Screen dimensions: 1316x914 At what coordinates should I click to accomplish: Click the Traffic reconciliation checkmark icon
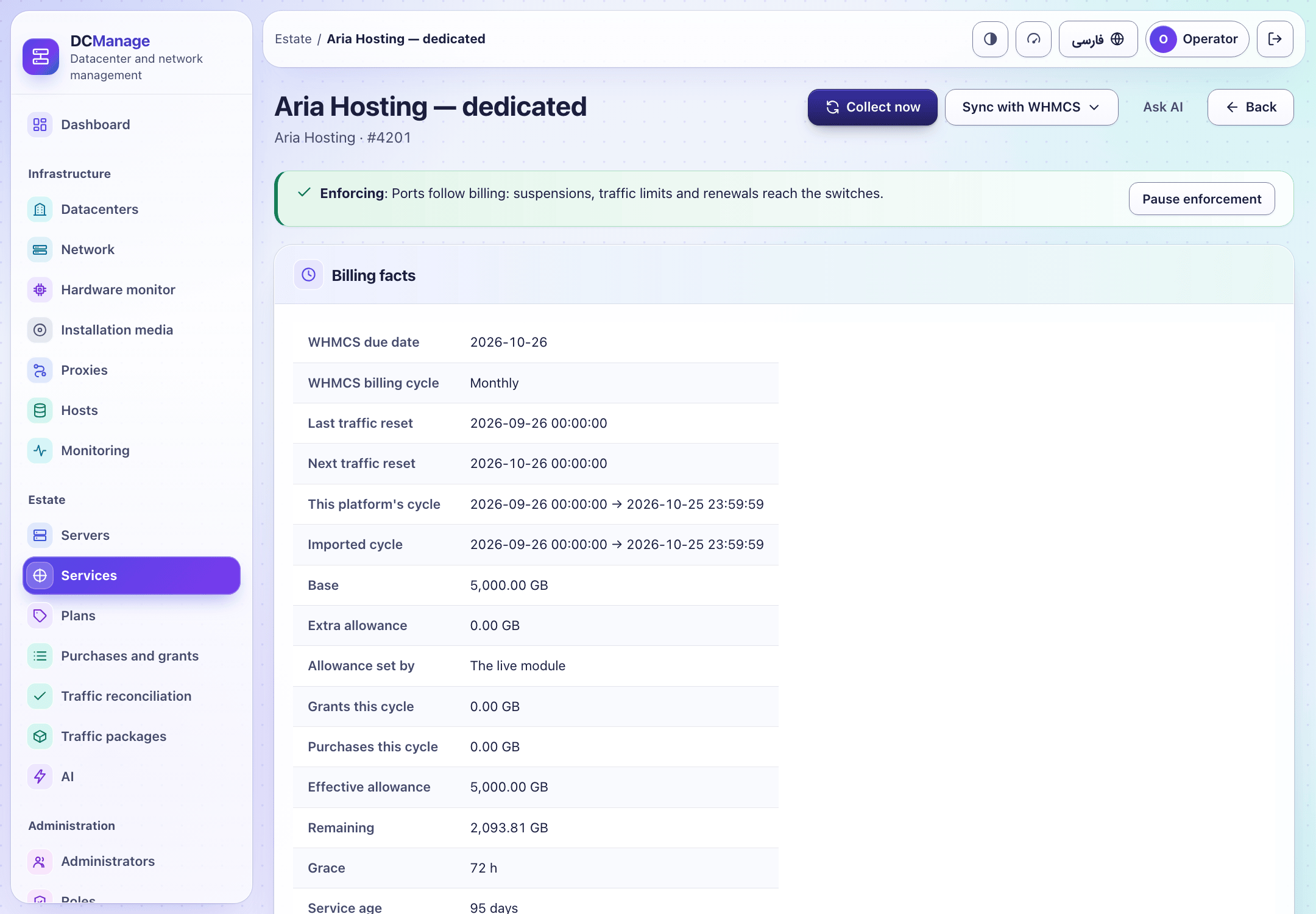click(40, 696)
